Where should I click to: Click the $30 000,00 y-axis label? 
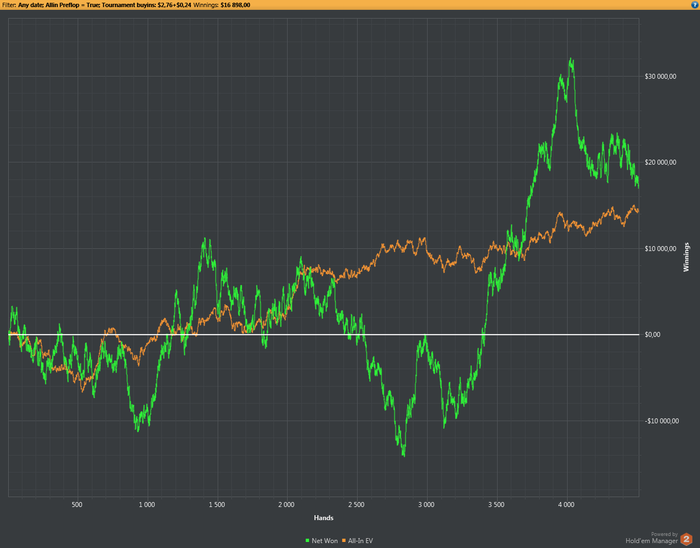[660, 76]
